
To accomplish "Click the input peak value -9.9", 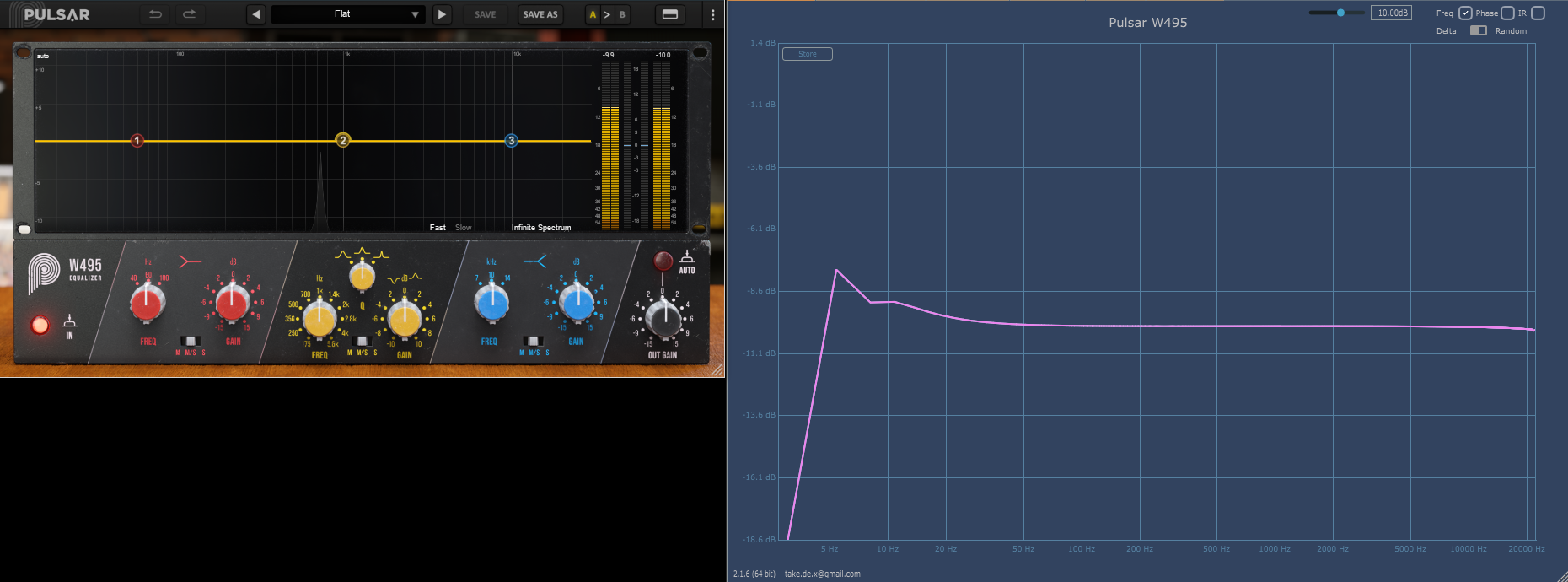I will (x=609, y=55).
